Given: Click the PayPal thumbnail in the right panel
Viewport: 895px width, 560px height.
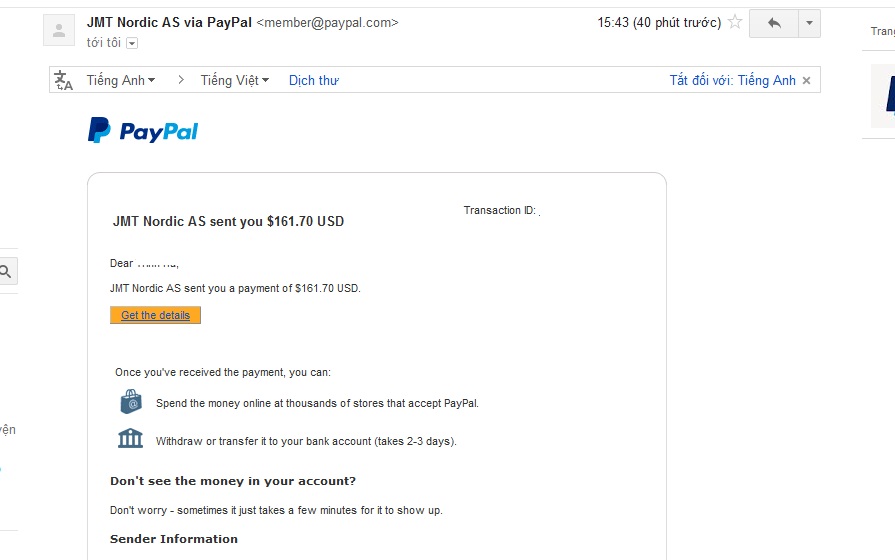Looking at the screenshot, I should pyautogui.click(x=888, y=96).
